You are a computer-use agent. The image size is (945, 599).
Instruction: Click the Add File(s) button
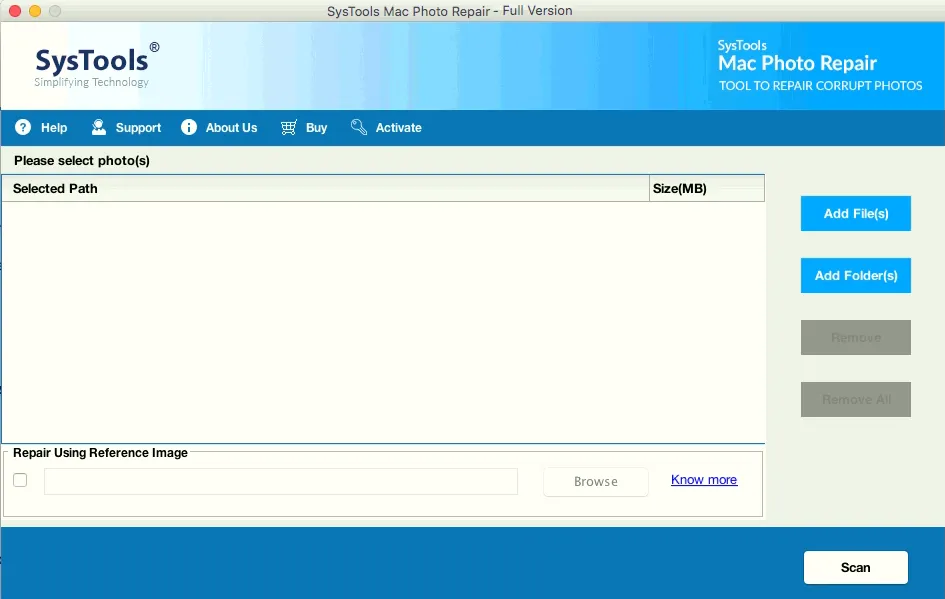(856, 213)
